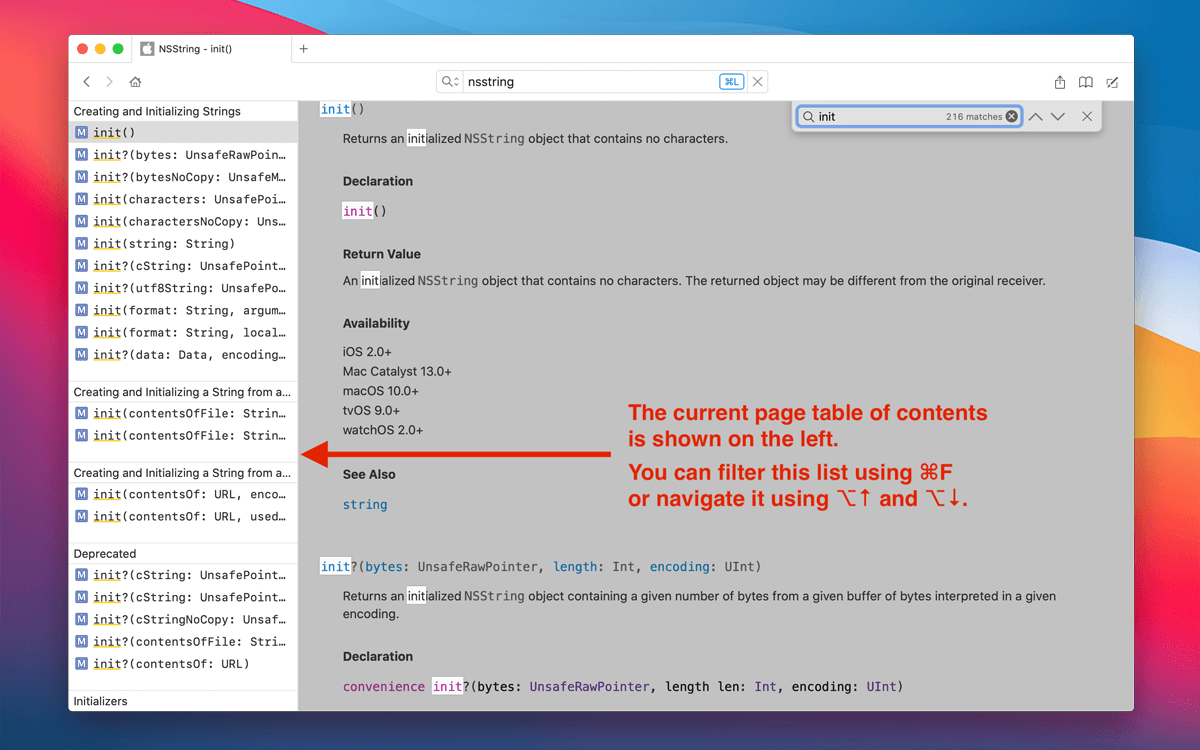Click the Availability heading

click(x=376, y=324)
